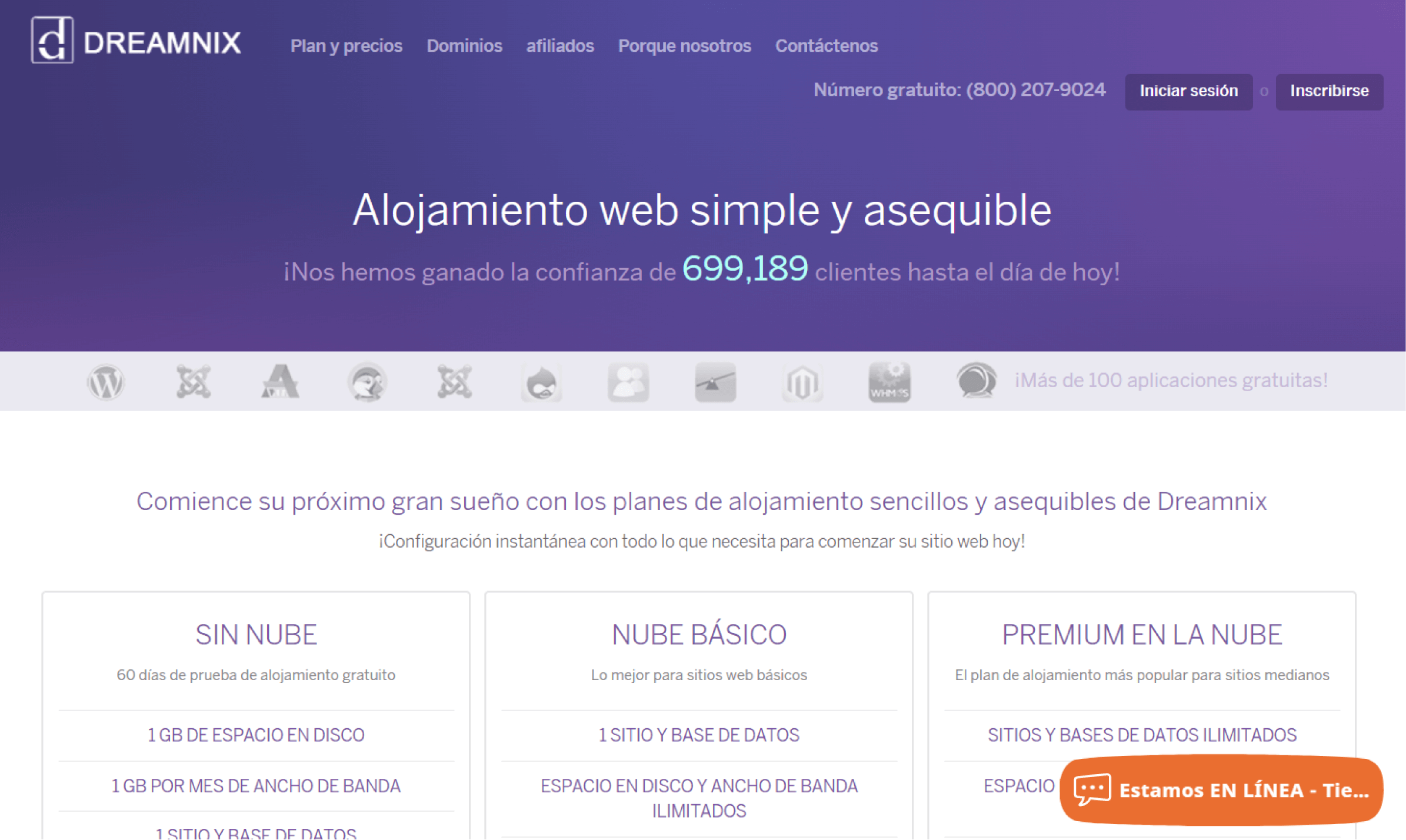The height and width of the screenshot is (840, 1406).
Task: Click the Joomla icon beside the Drupal icon
Action: (454, 381)
